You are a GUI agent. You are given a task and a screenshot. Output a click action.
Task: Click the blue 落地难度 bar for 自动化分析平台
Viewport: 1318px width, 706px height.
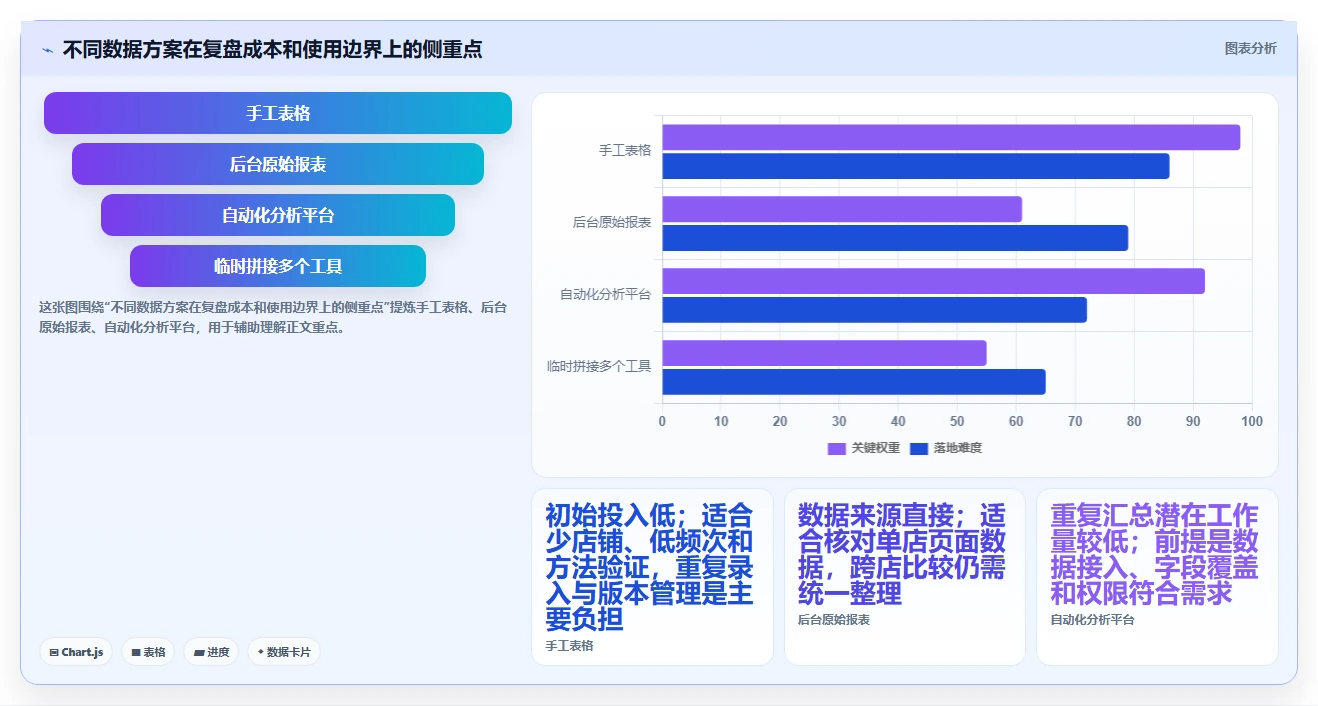click(x=874, y=310)
